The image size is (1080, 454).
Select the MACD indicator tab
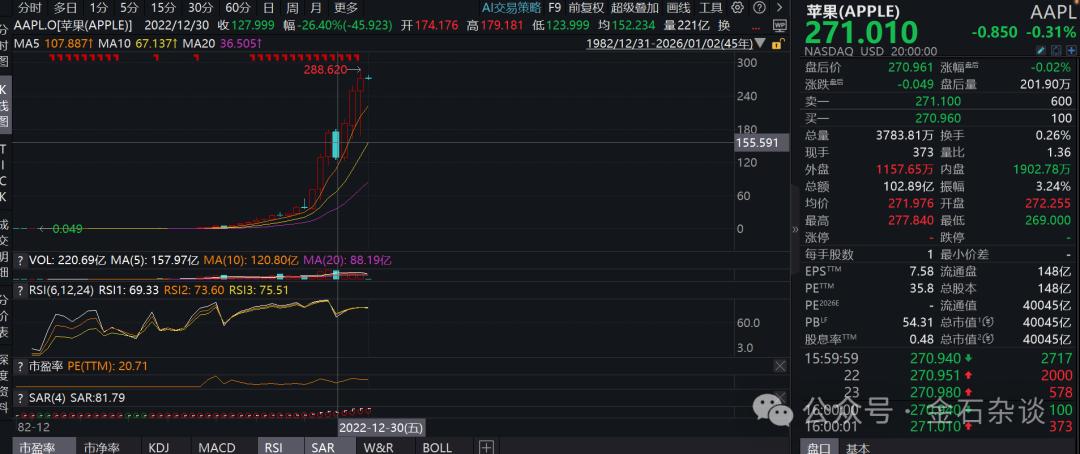click(217, 447)
